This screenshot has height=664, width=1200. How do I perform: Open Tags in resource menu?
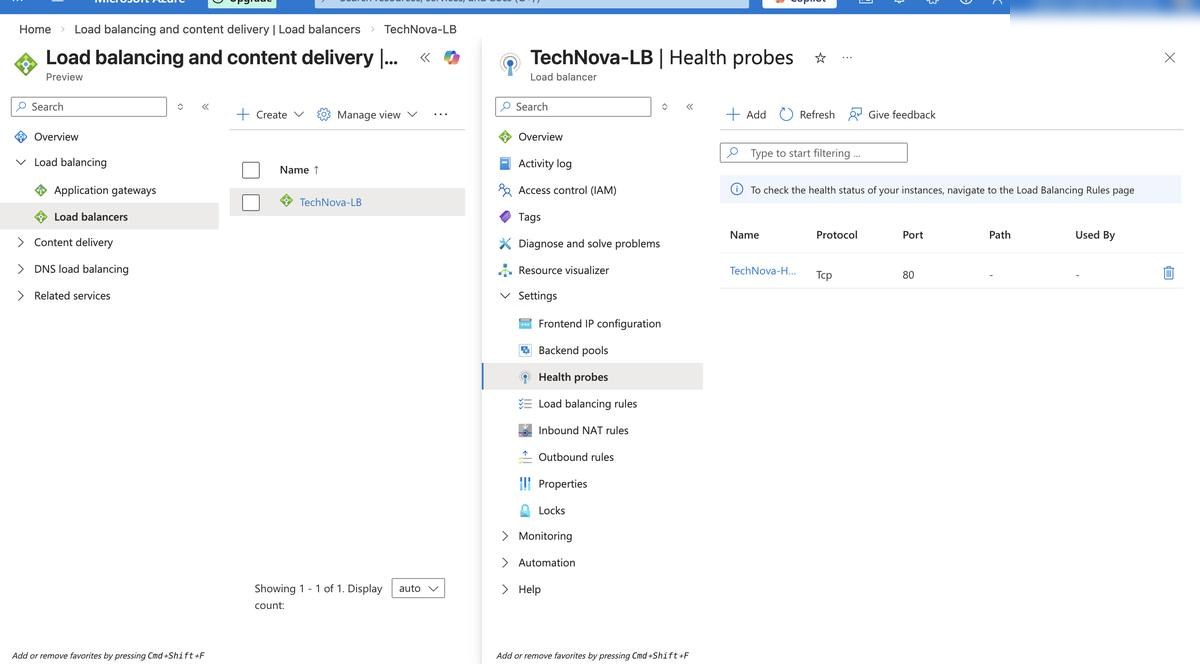pos(529,217)
